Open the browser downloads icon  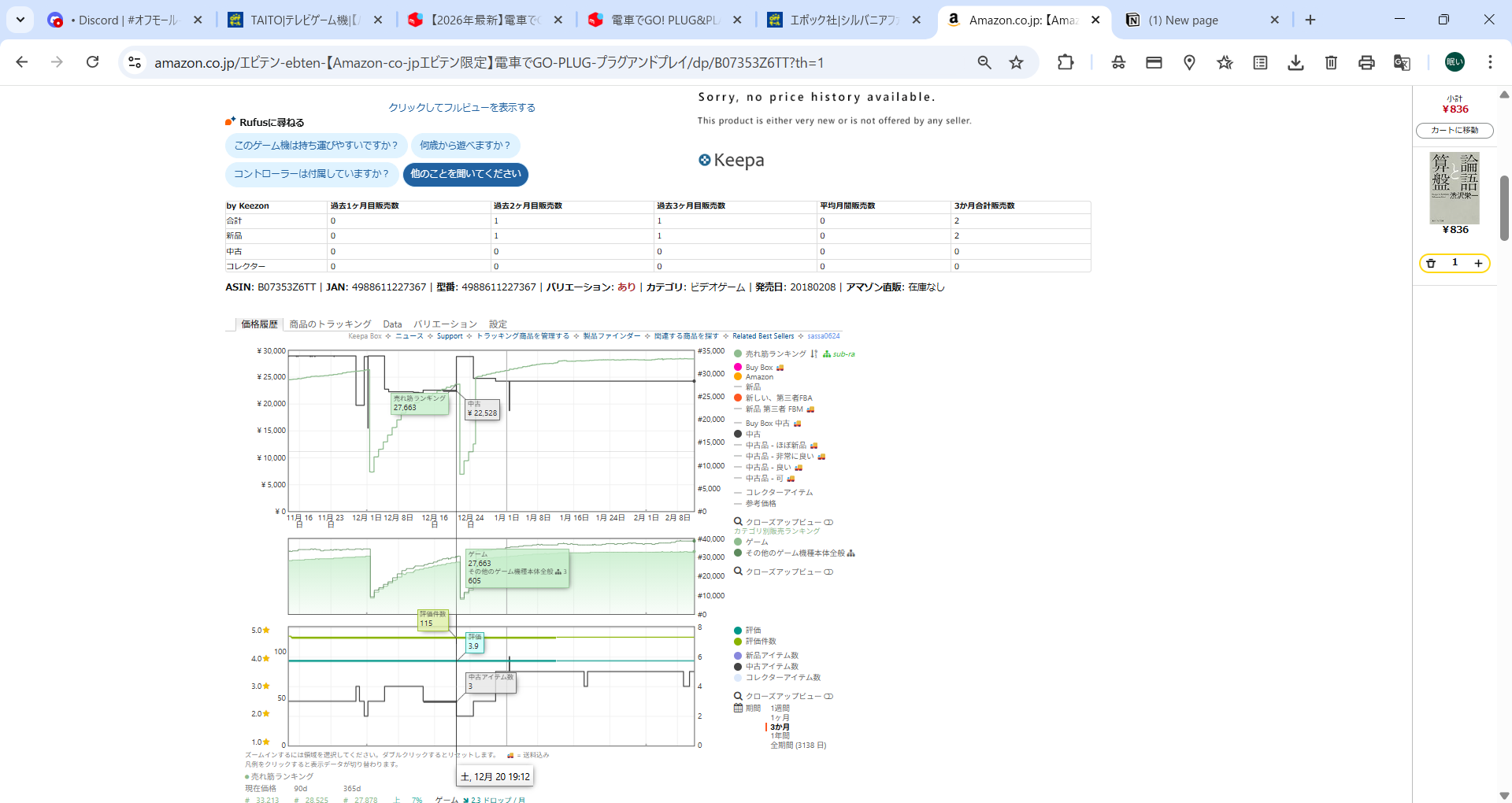(1295, 62)
